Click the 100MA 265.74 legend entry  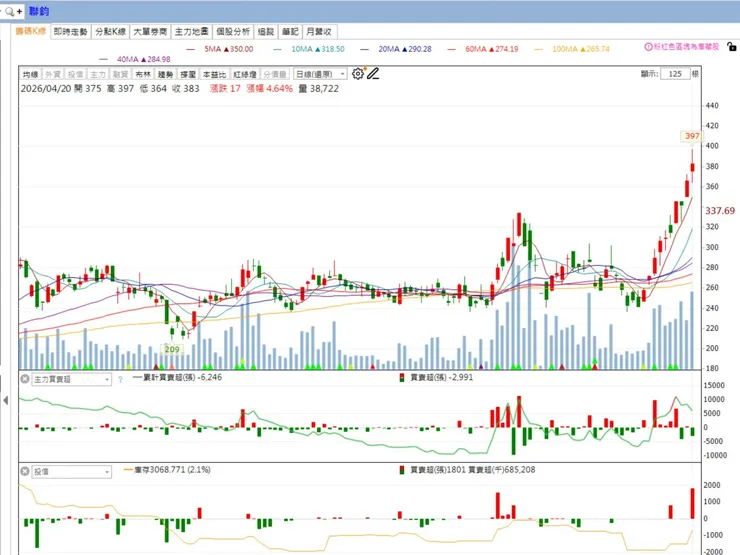572,49
